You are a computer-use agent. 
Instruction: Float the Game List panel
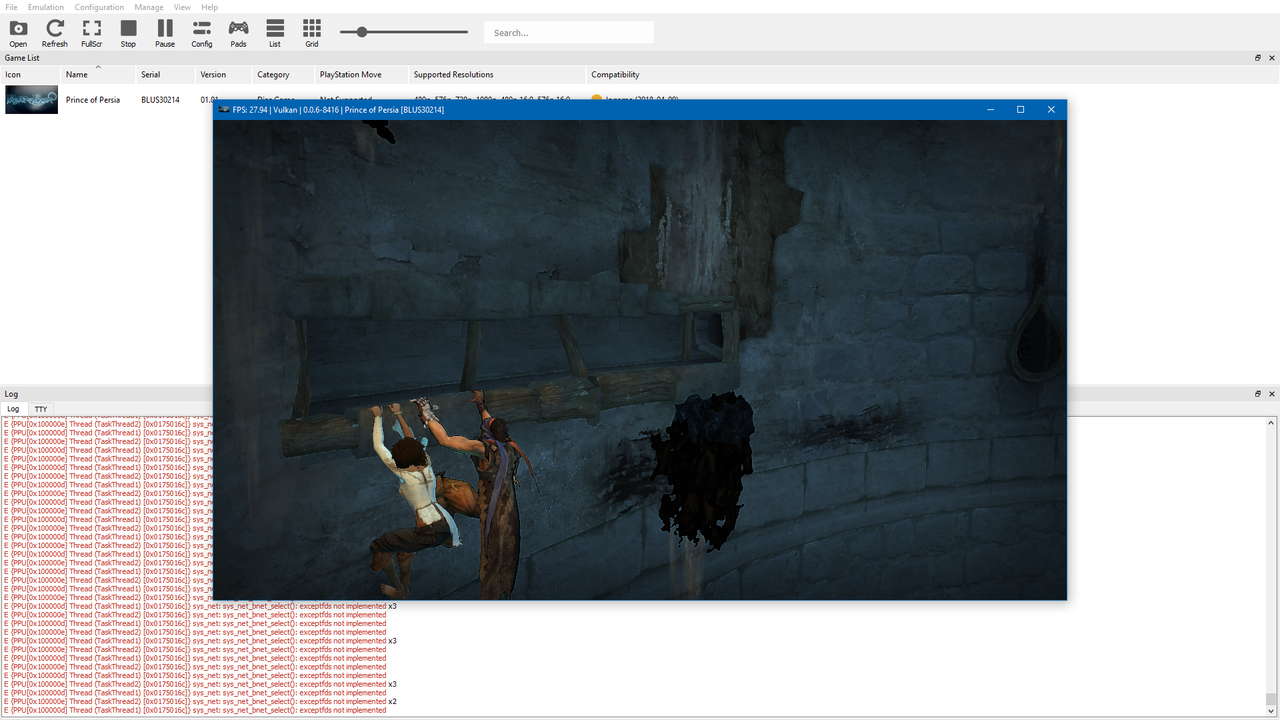point(1258,58)
